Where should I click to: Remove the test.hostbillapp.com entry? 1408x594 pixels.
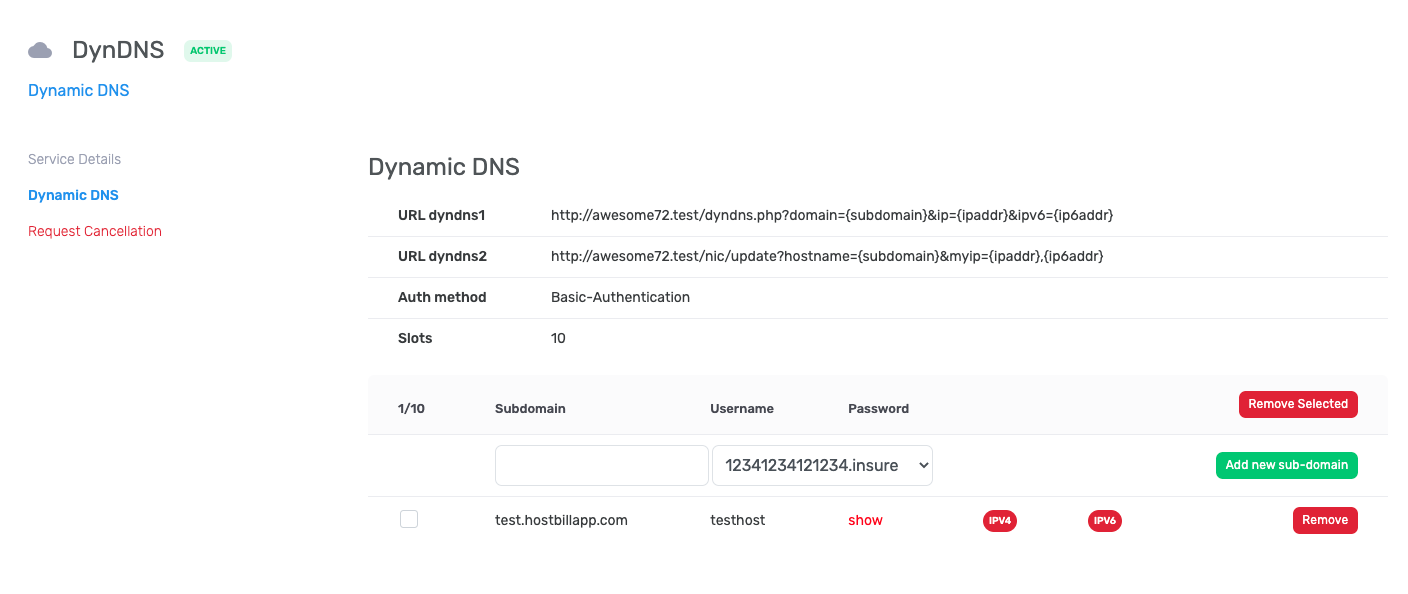tap(1325, 520)
